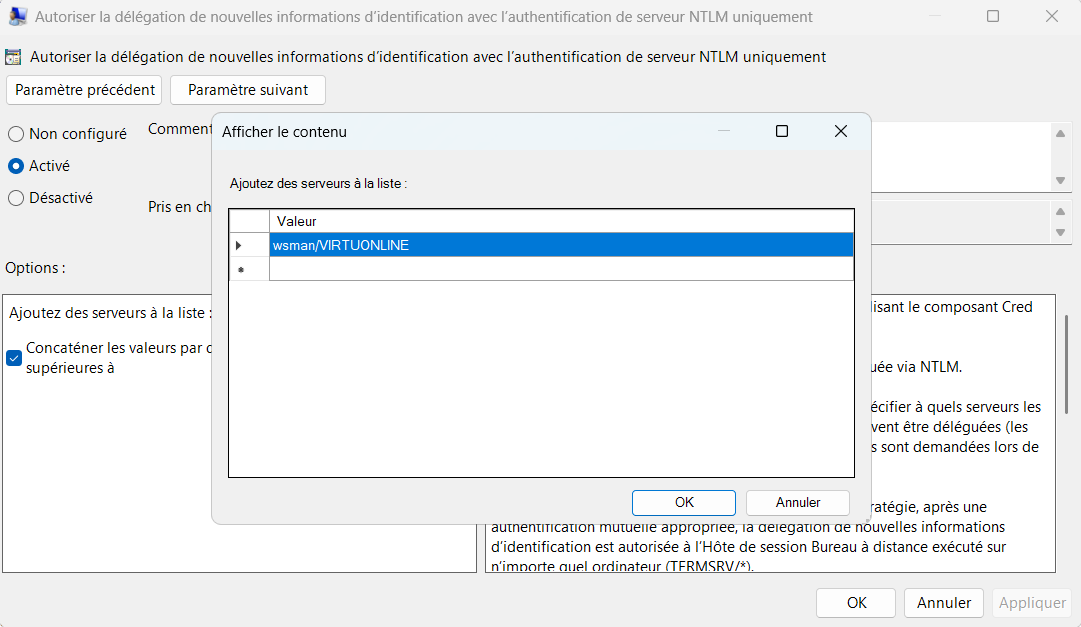Click the Valeur column header

point(560,221)
